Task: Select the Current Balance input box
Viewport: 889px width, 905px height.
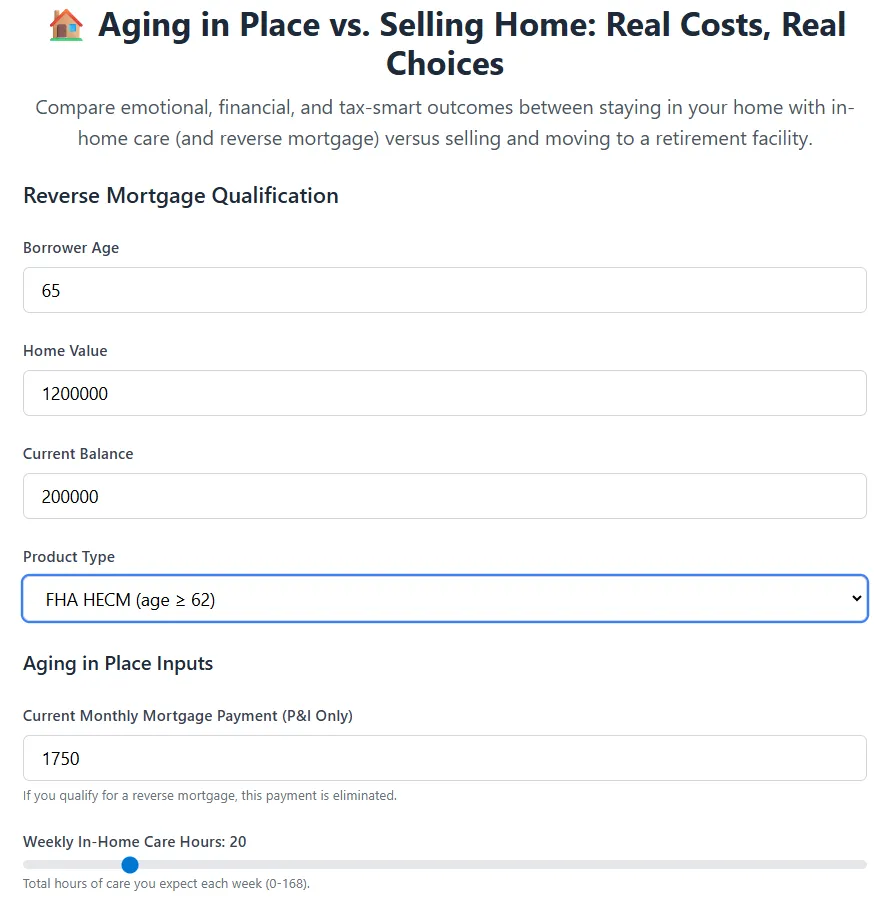Action: pyautogui.click(x=444, y=496)
